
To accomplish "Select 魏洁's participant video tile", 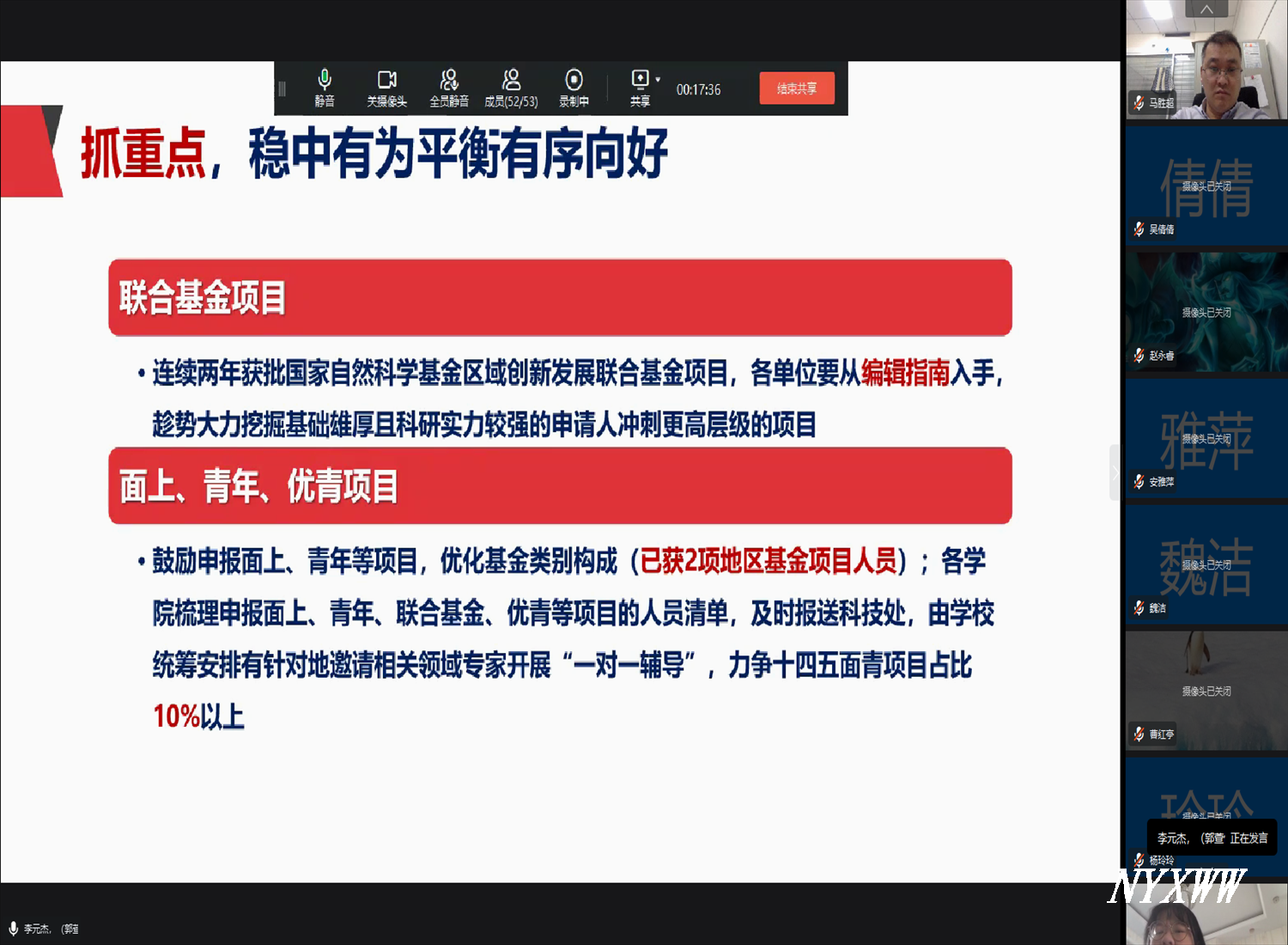I will click(1206, 565).
